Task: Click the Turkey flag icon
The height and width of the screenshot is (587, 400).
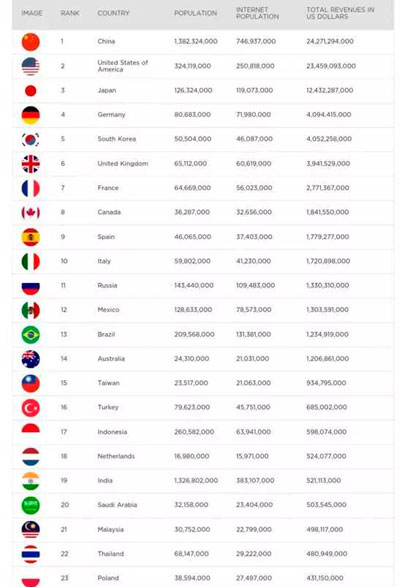Action: coord(30,408)
